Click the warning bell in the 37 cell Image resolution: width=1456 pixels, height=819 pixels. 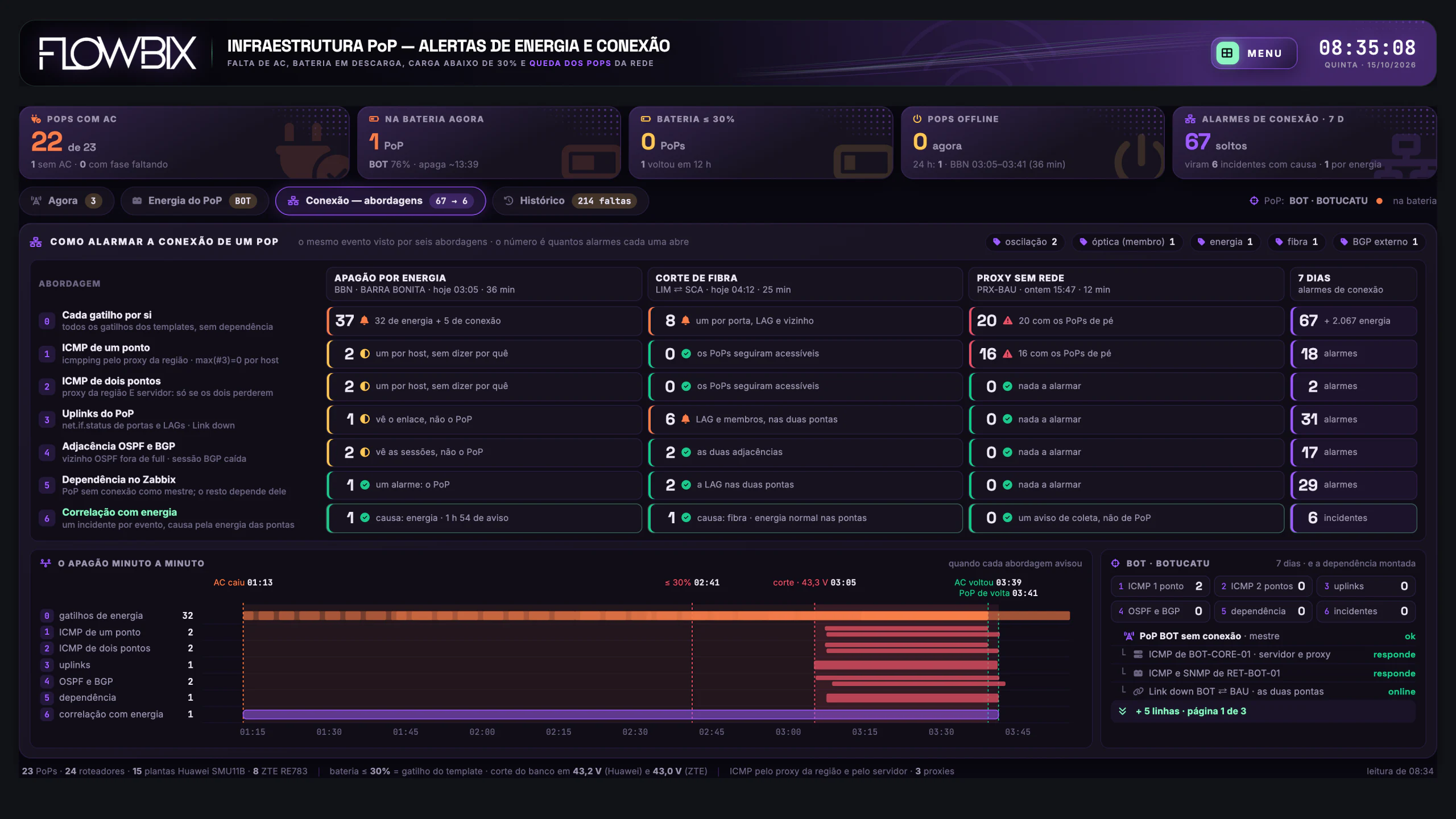(365, 320)
